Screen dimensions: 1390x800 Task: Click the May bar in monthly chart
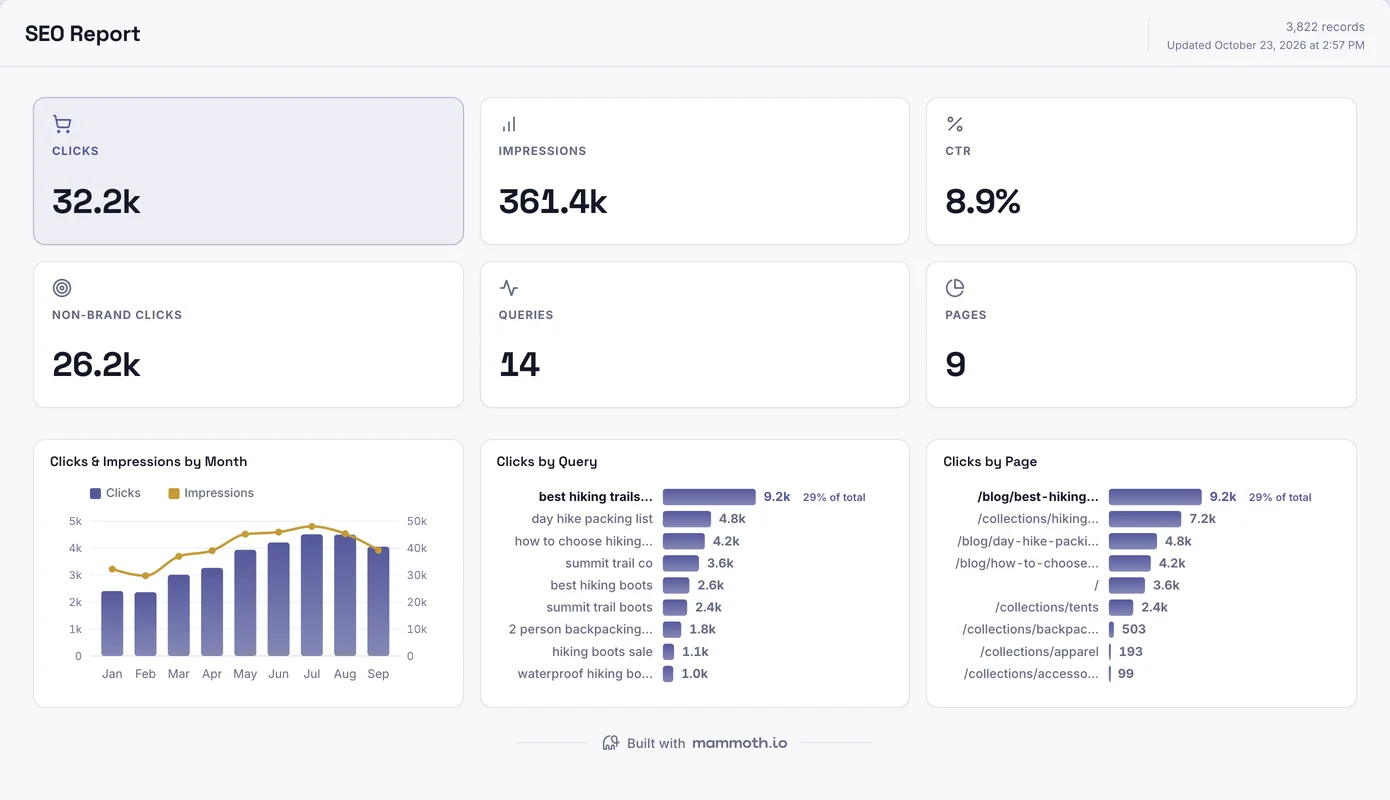245,603
